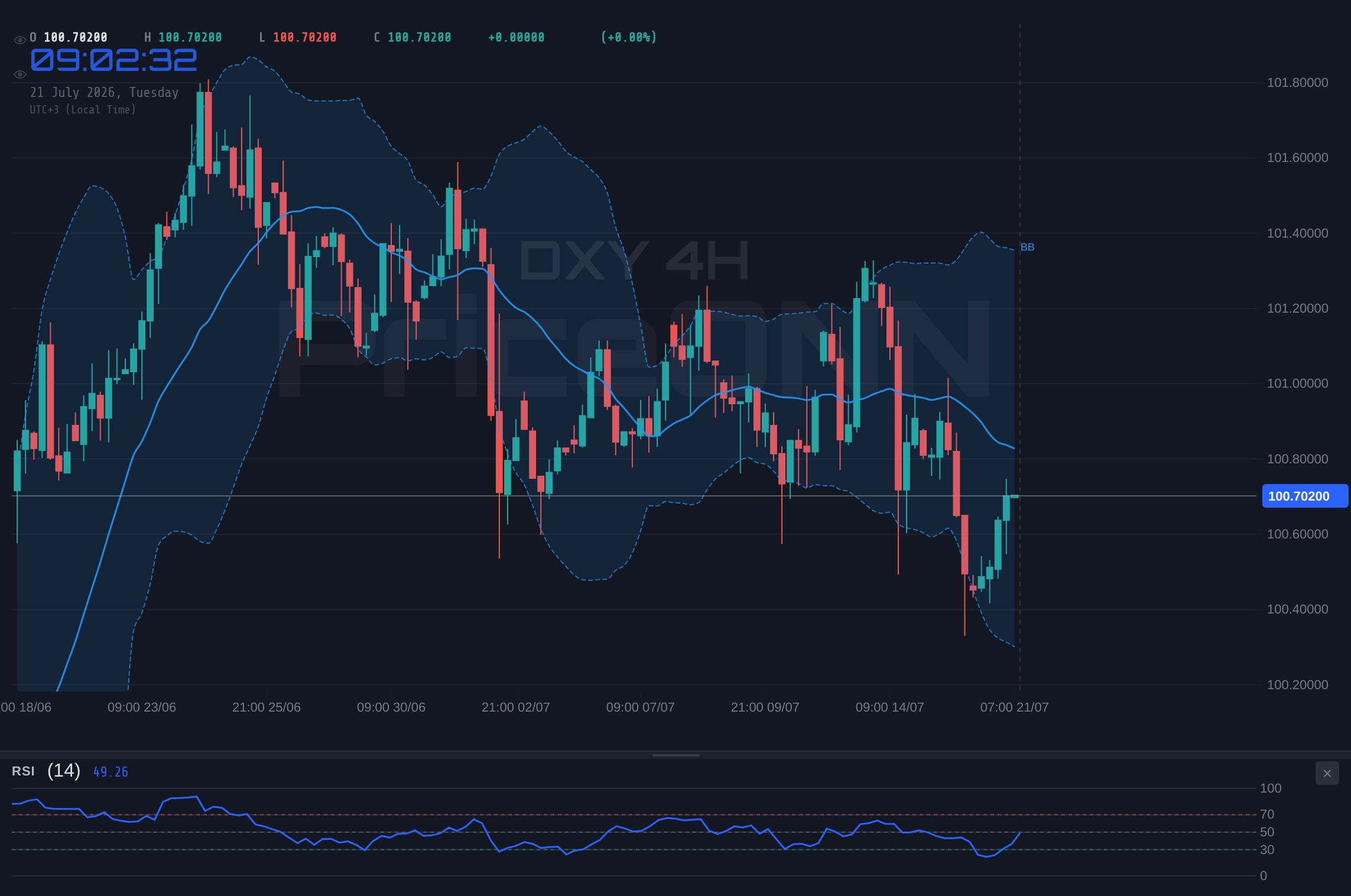Click the current price label 100.70200

(1305, 496)
